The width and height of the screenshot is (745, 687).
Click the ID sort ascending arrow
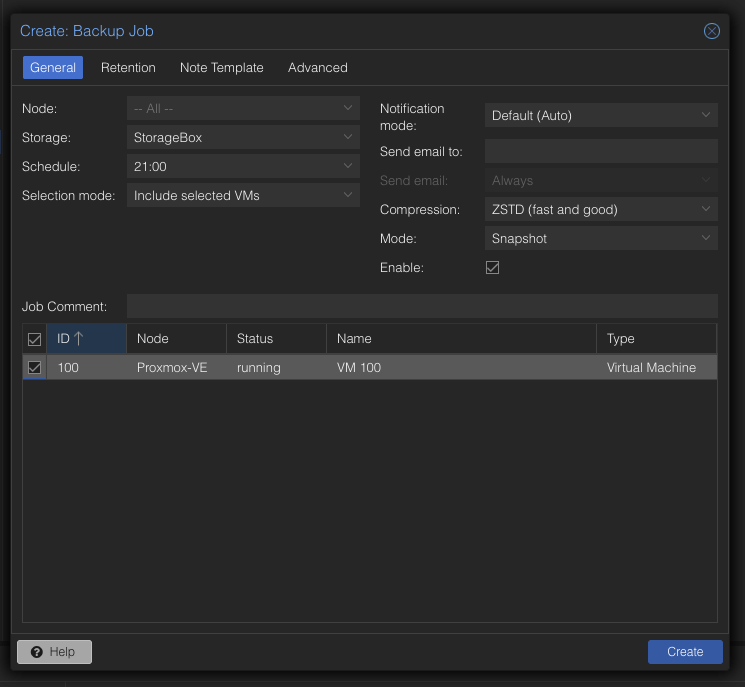coord(79,339)
